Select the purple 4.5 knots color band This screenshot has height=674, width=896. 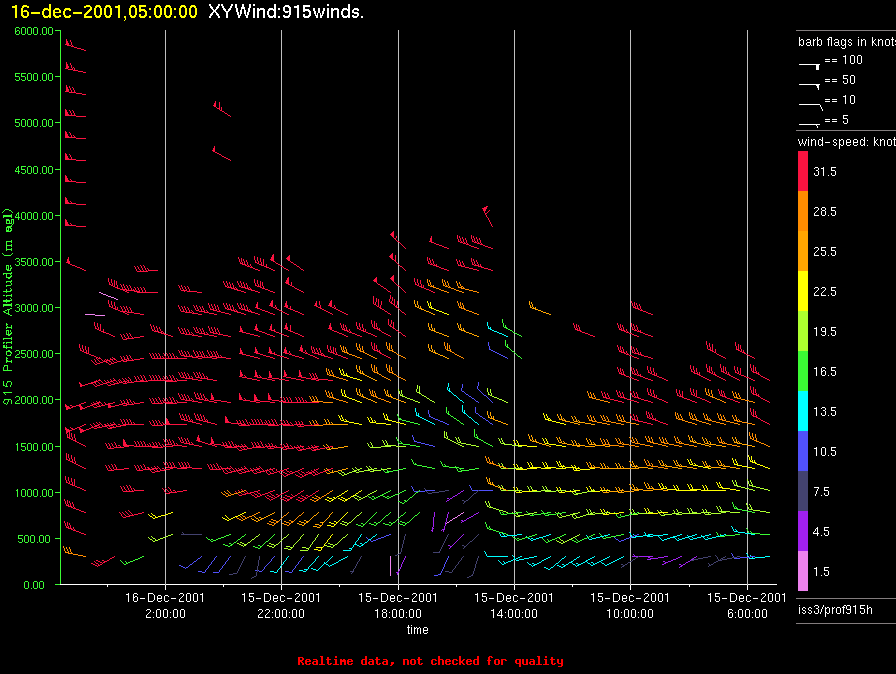coord(803,531)
